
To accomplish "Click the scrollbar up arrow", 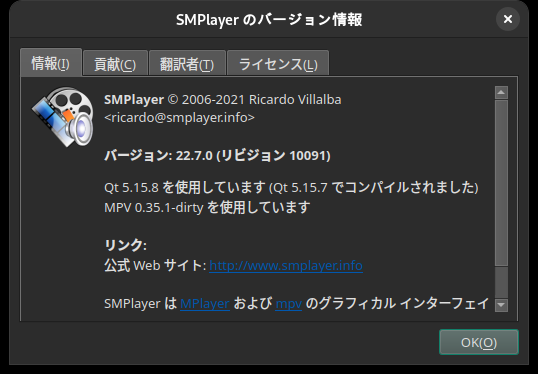I will pos(501,93).
